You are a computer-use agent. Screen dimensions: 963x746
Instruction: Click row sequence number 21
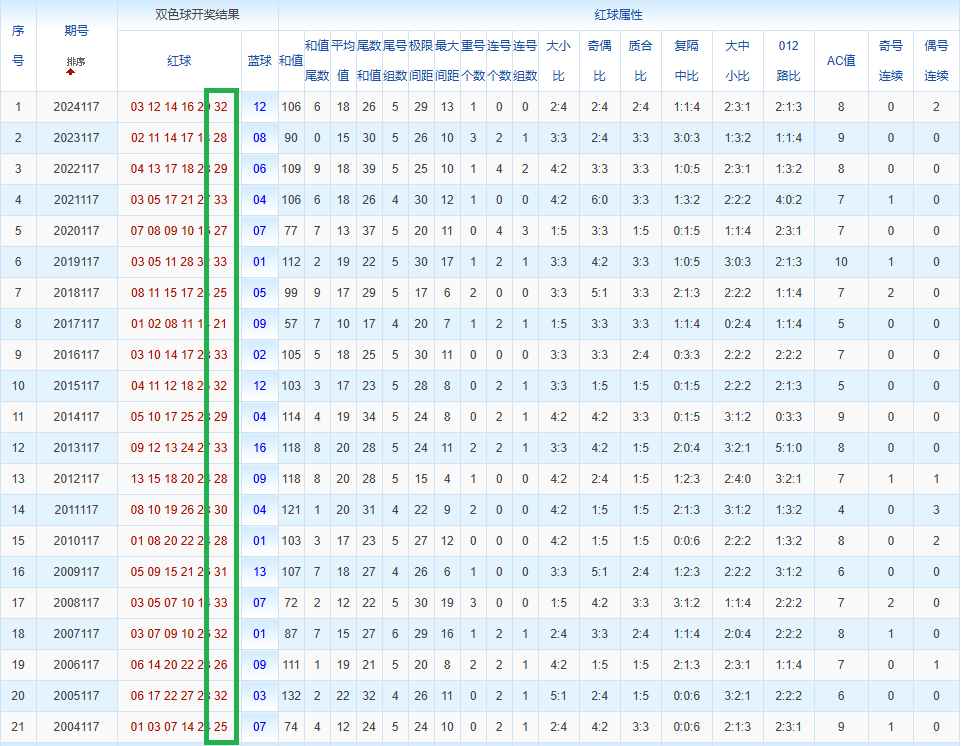click(x=18, y=727)
